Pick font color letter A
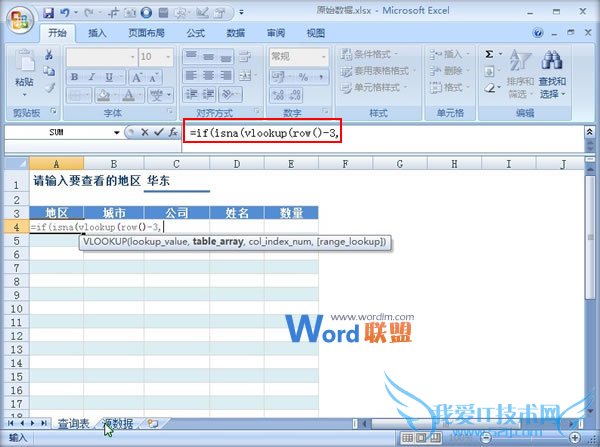This screenshot has height=447, width=600. 129,95
